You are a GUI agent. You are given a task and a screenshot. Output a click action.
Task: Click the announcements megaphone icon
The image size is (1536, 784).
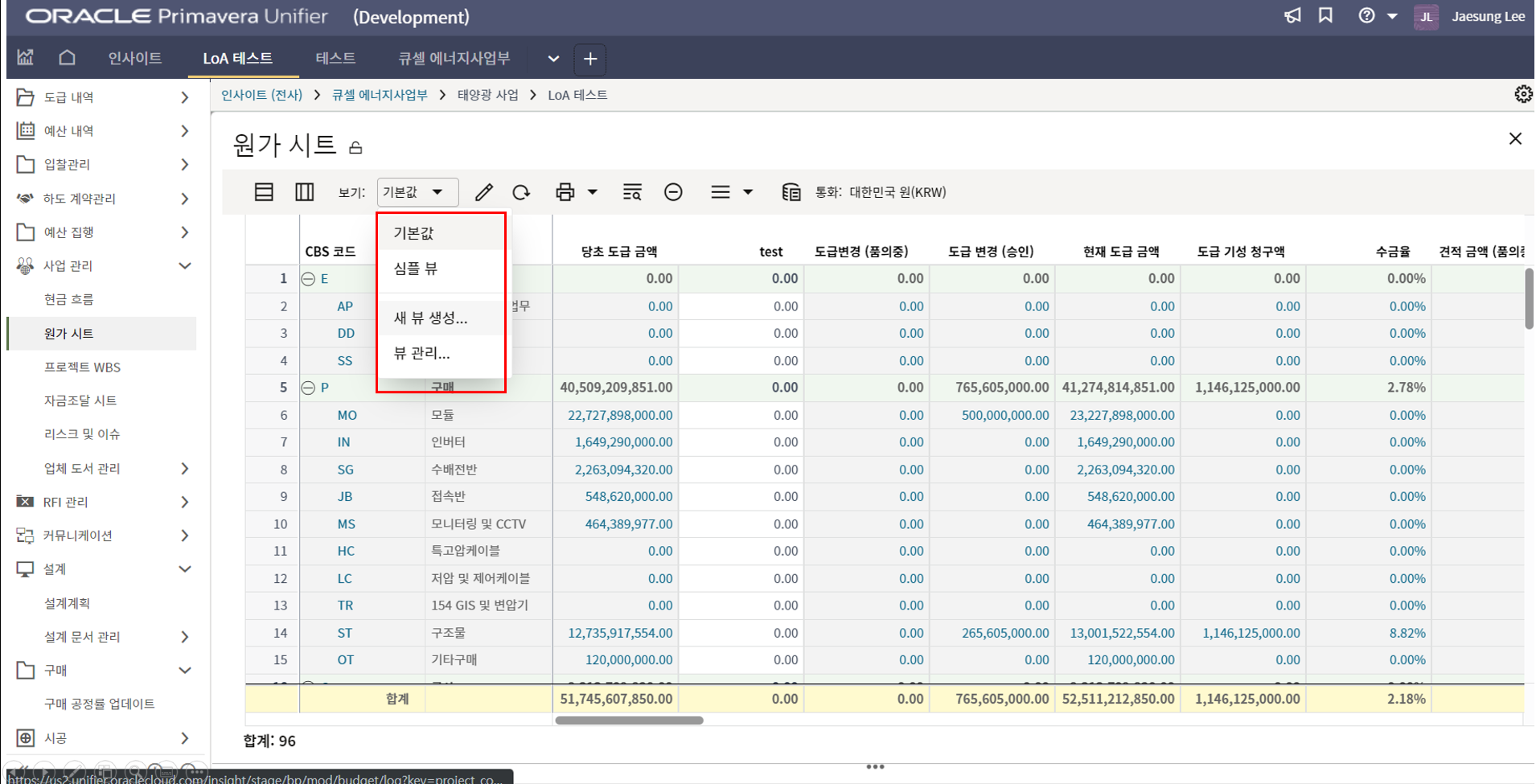pos(1292,16)
